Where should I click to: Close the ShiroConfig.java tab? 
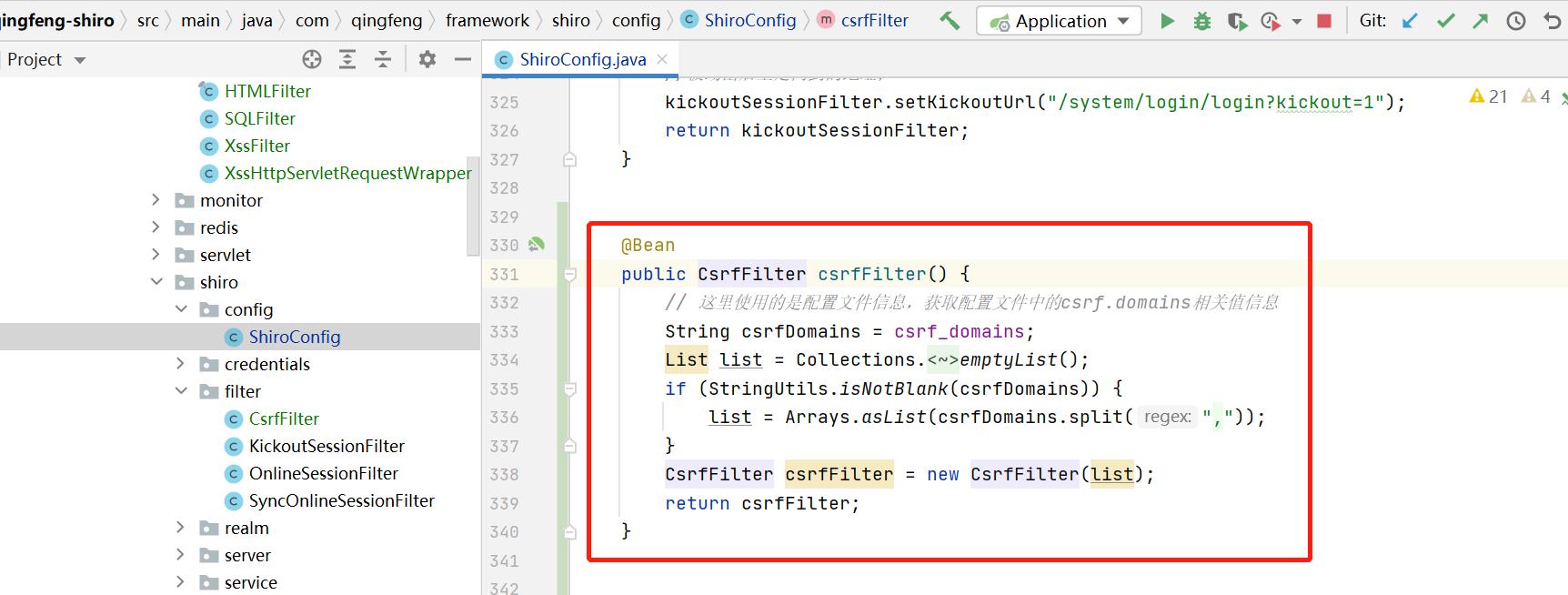pyautogui.click(x=662, y=59)
